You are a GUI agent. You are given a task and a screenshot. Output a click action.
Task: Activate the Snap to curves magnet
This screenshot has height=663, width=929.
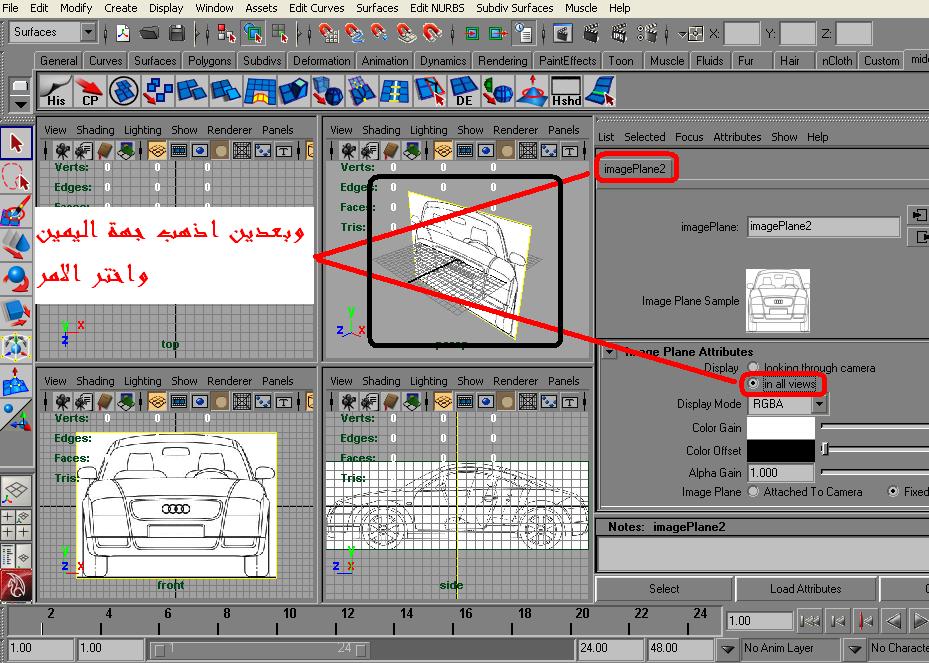[354, 33]
